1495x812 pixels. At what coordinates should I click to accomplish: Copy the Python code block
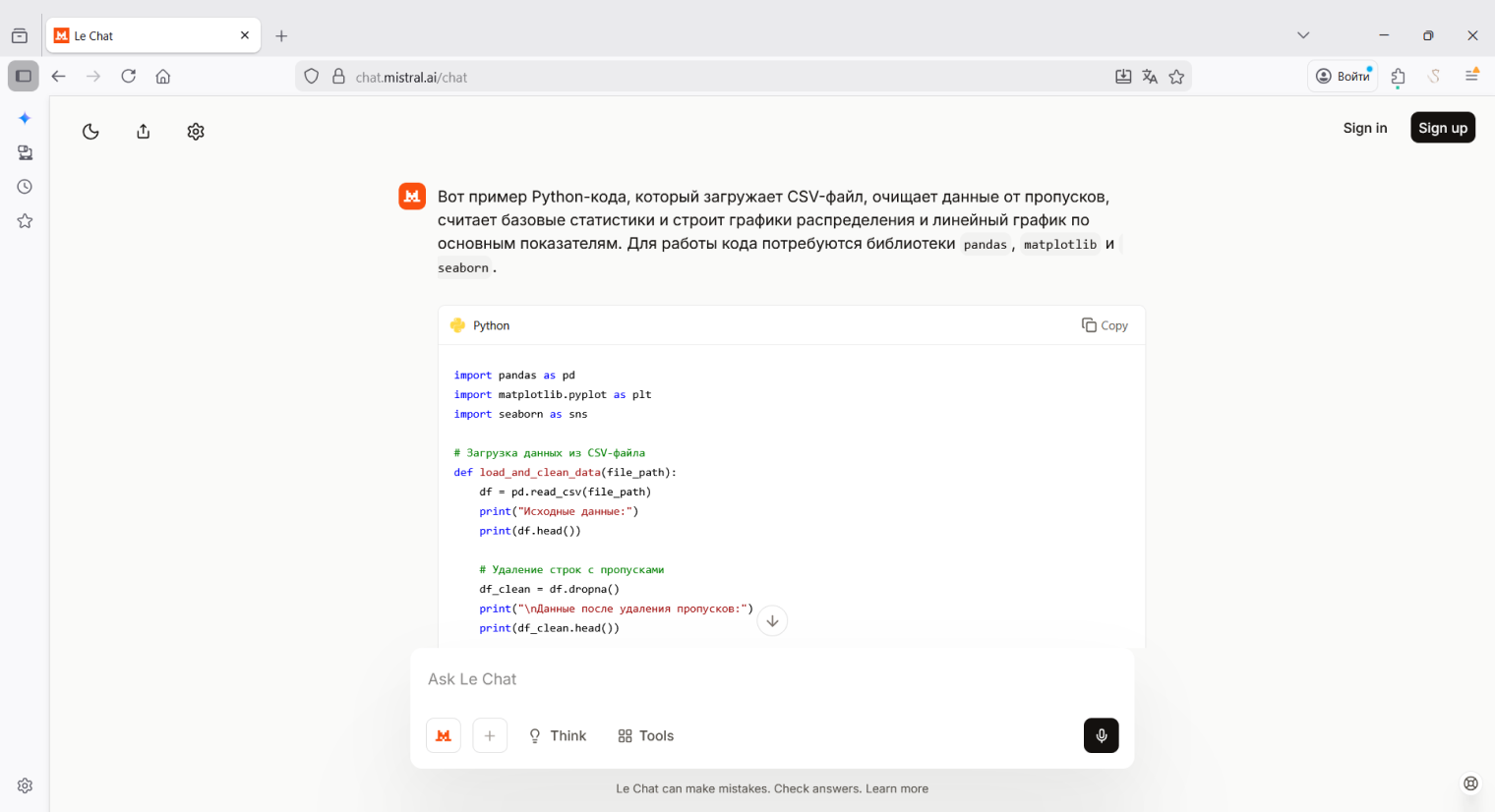(x=1105, y=325)
